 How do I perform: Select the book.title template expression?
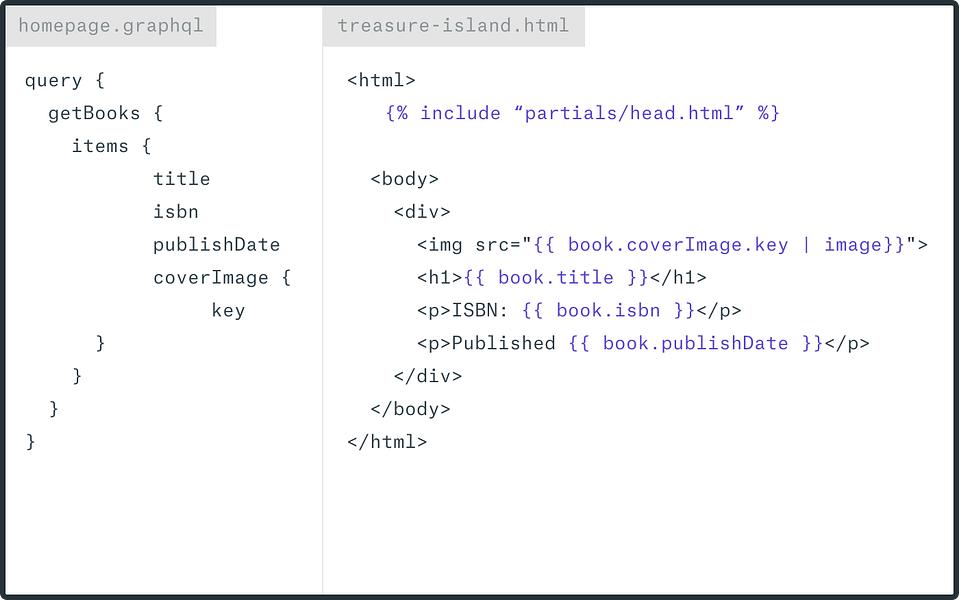pyautogui.click(x=556, y=278)
